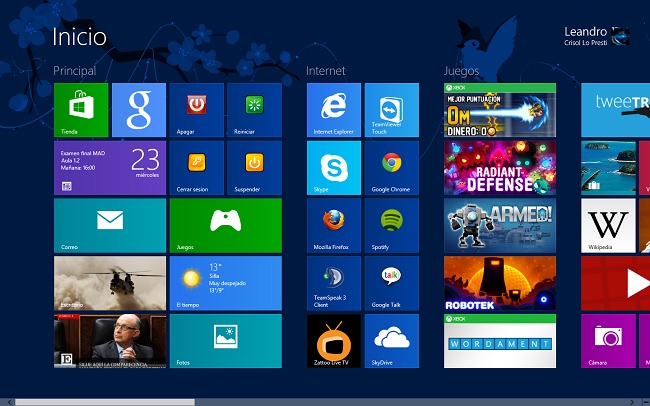This screenshot has height=406, width=650.
Task: Launch TeamViewer Touch tile
Action: pyautogui.click(x=392, y=110)
